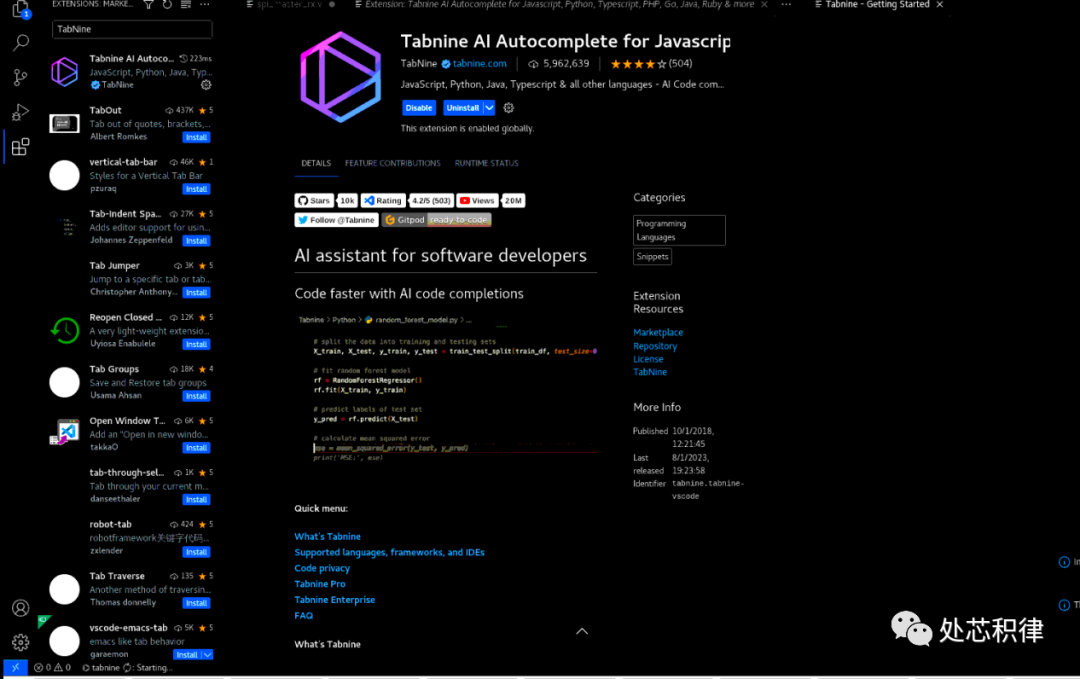Open Supported languages, frameworks, and IDEs link

pos(389,552)
